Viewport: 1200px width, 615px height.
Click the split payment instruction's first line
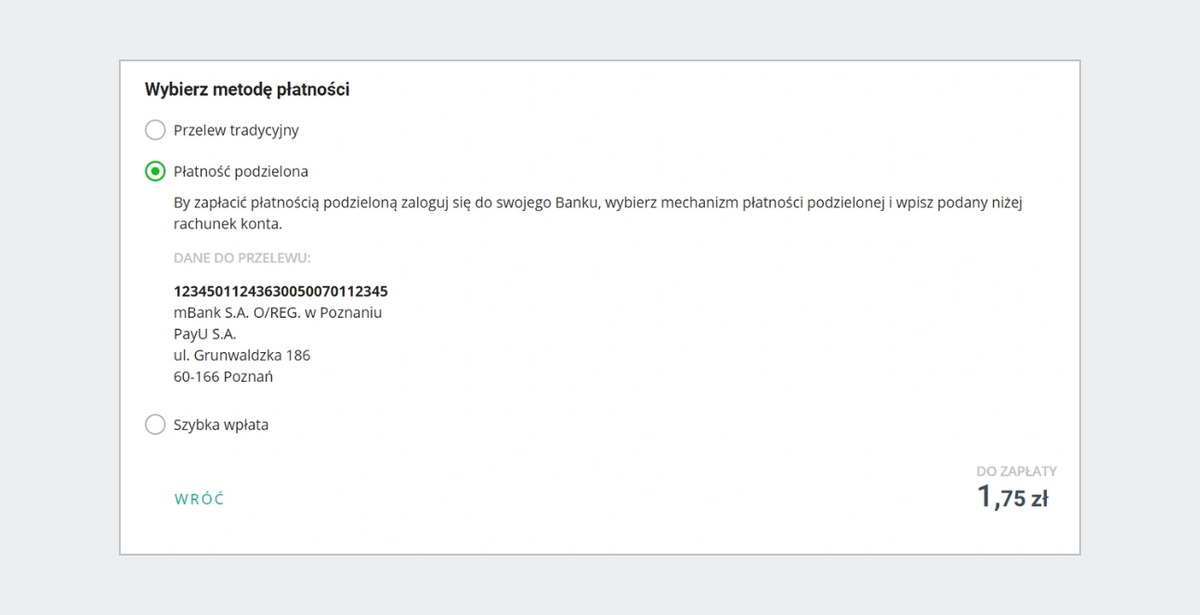[598, 203]
